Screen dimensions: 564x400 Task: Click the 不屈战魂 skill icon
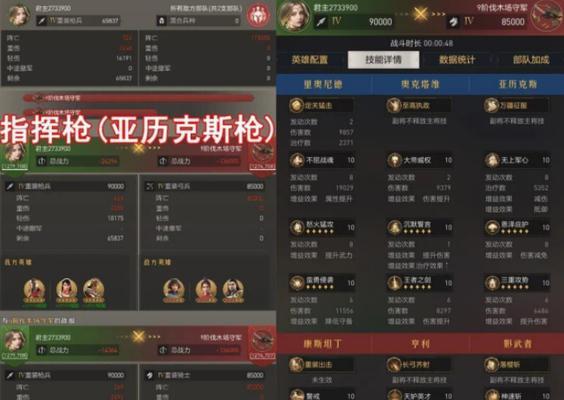(297, 160)
